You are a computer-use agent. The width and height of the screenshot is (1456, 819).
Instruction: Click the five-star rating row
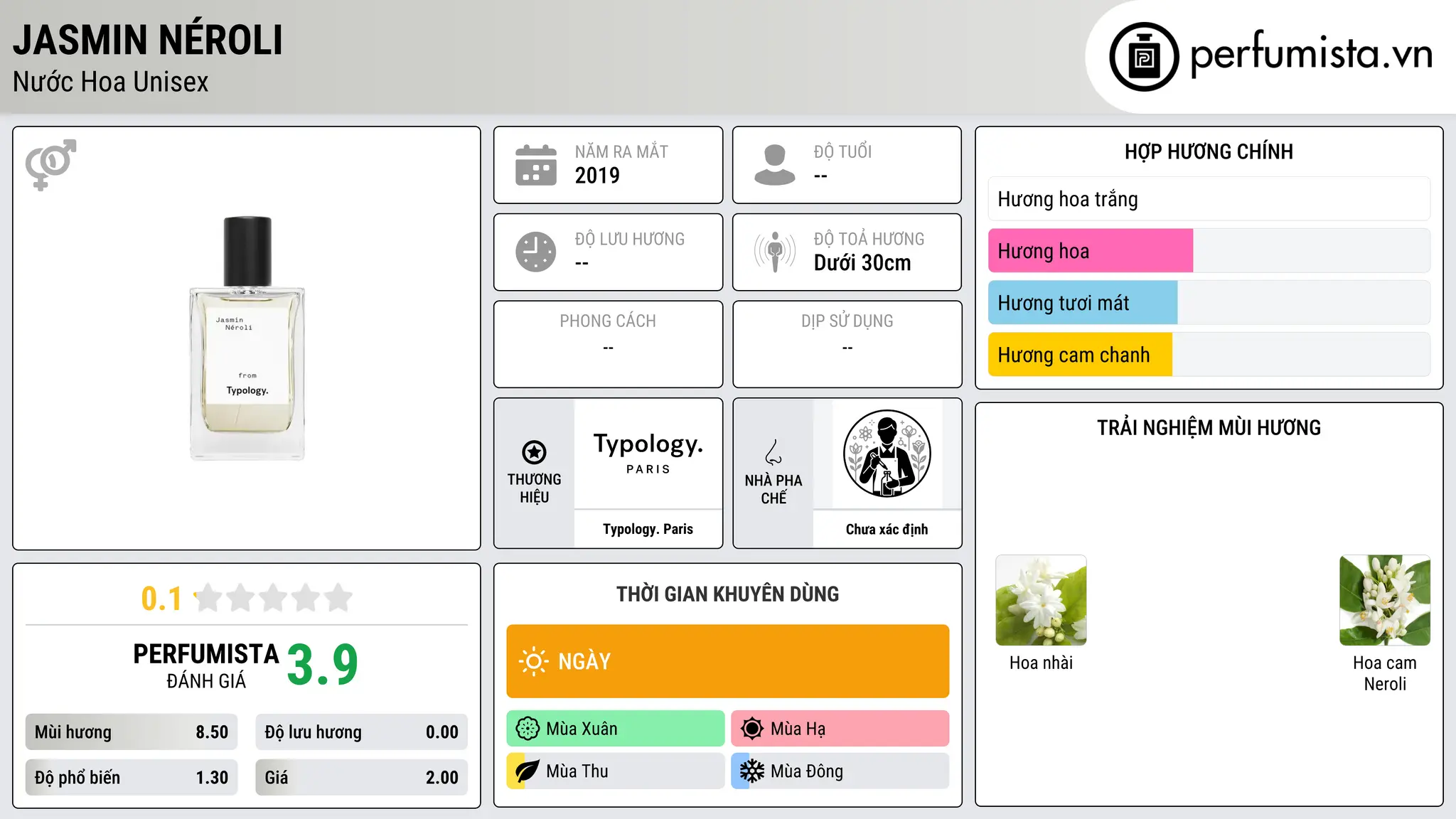273,598
